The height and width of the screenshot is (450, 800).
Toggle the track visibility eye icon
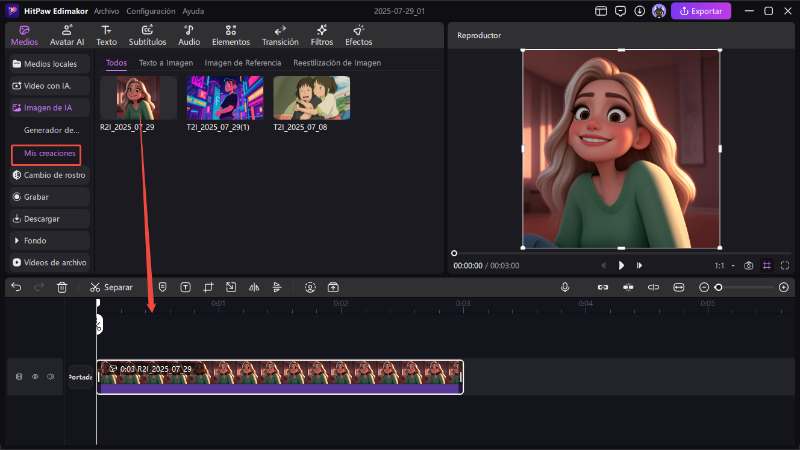(35, 377)
